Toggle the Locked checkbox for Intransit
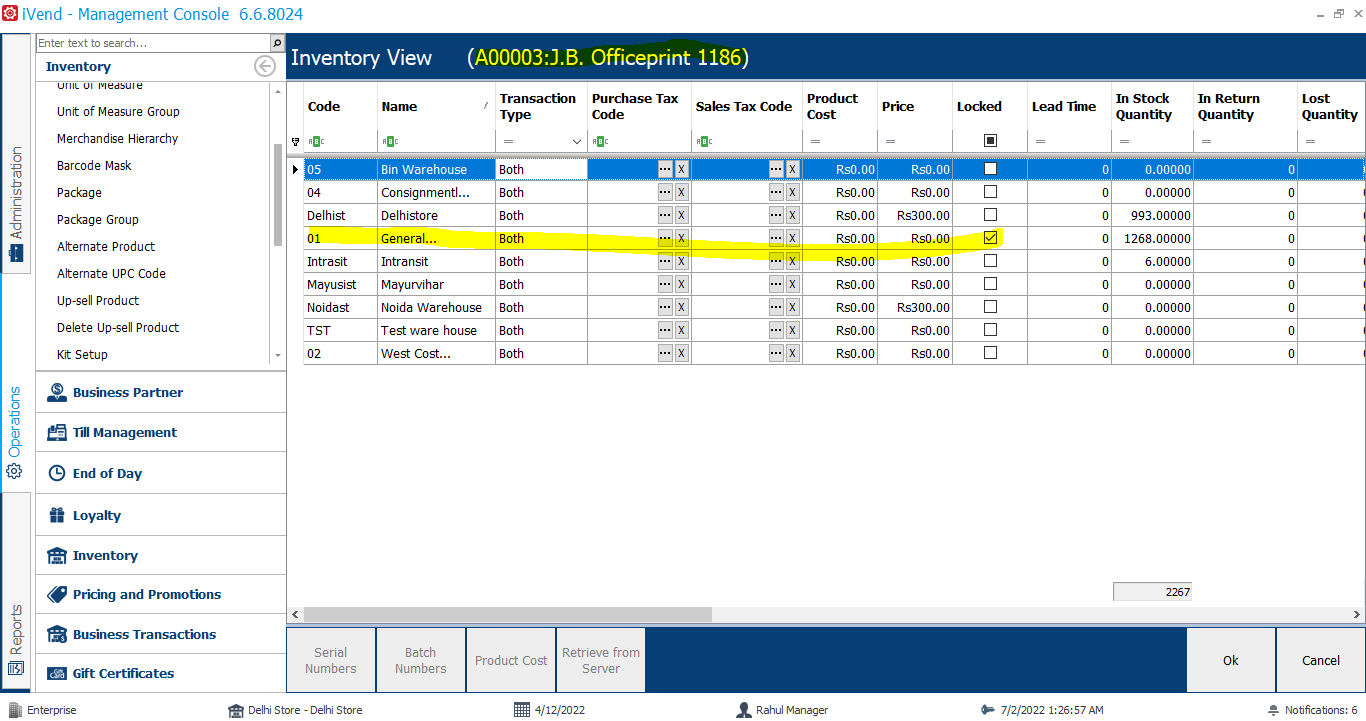Viewport: 1366px width, 721px height. (x=991, y=261)
